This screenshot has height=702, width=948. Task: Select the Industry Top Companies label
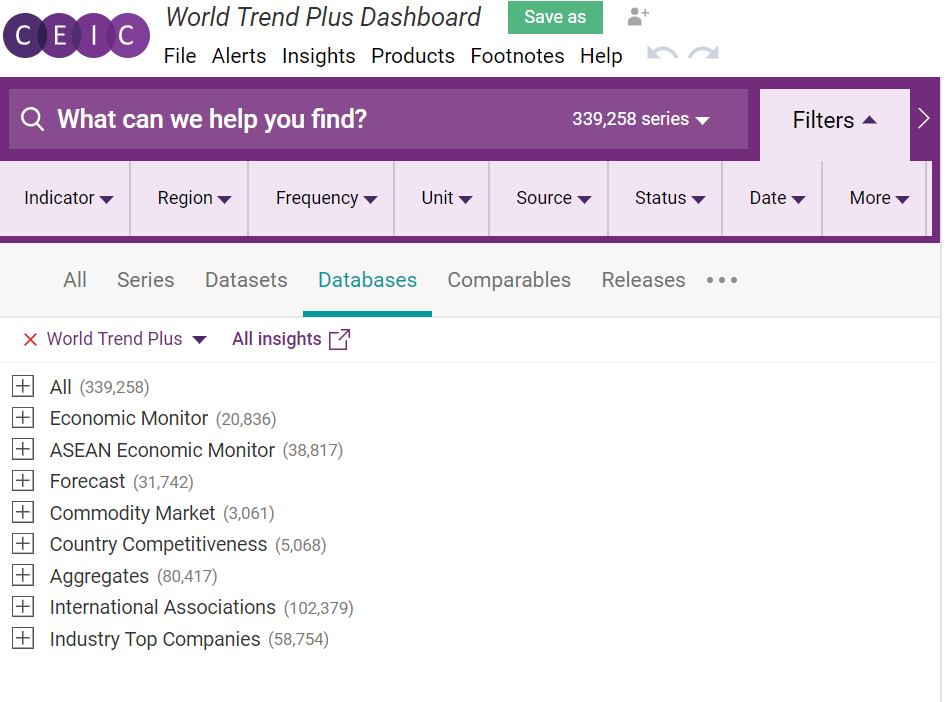[x=155, y=639]
